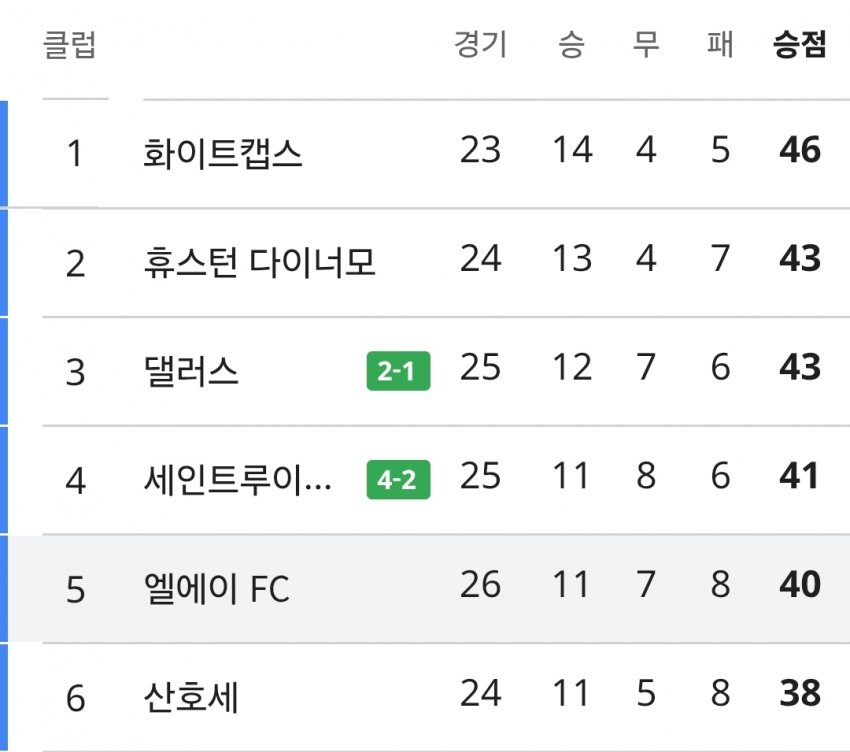Screen dimensions: 850x752
Task: Click 휴스턴 다이너모 wins value 13
Action: point(572,258)
